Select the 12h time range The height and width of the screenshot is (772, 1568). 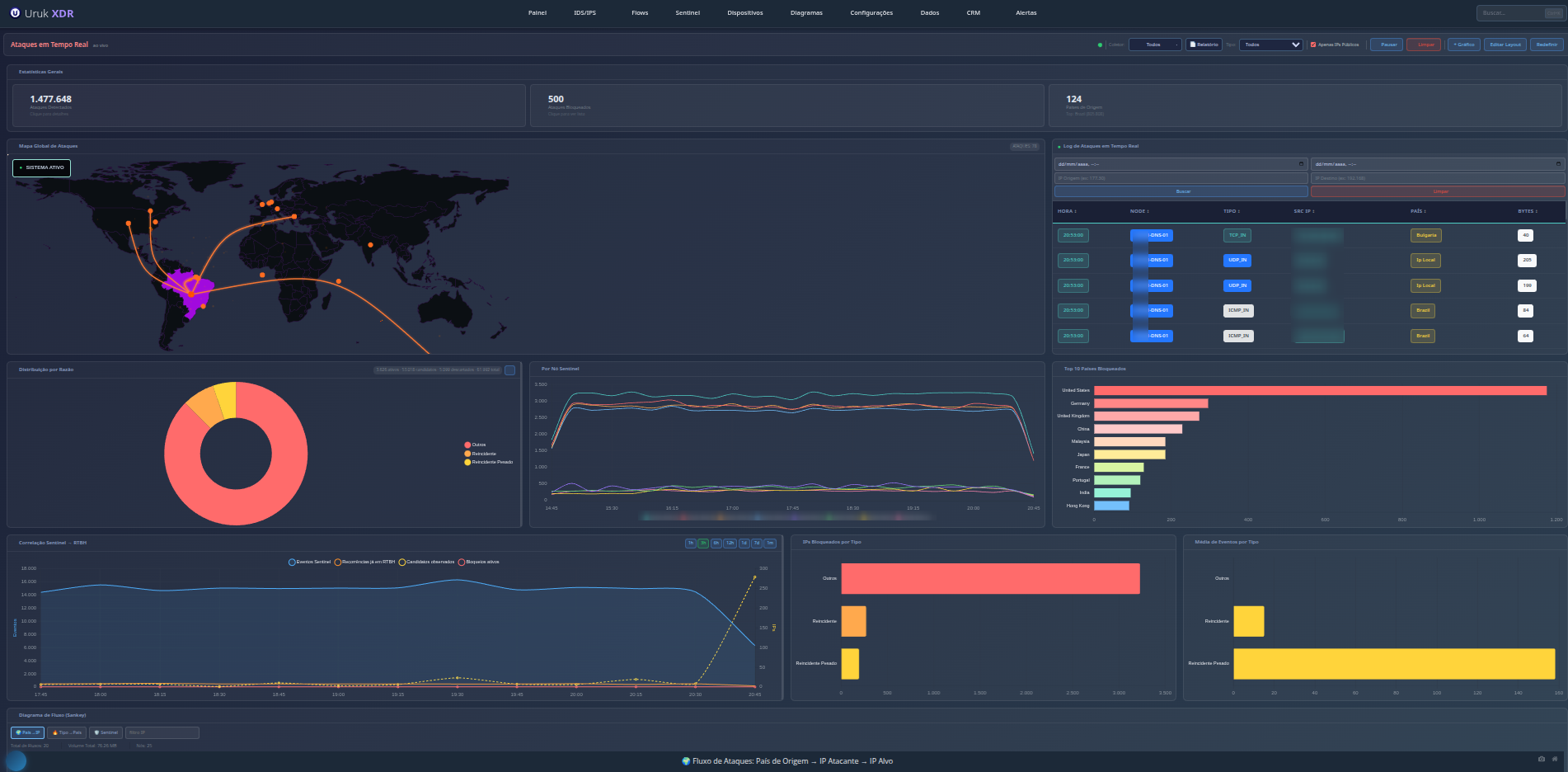[730, 544]
